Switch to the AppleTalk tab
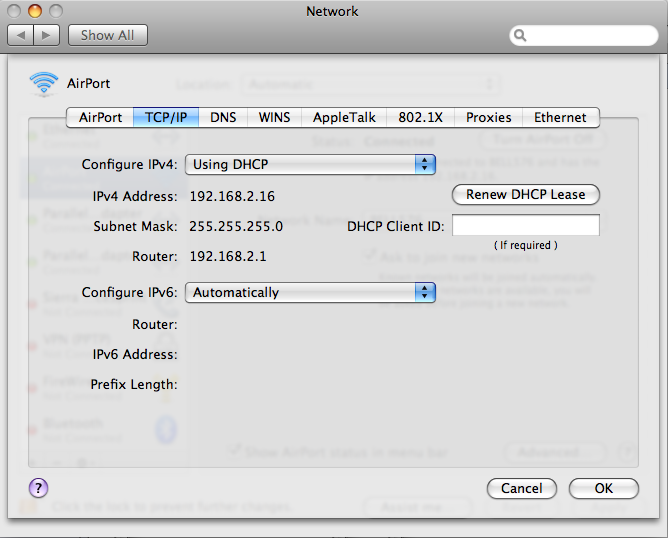Image resolution: width=668 pixels, height=538 pixels. pos(344,117)
